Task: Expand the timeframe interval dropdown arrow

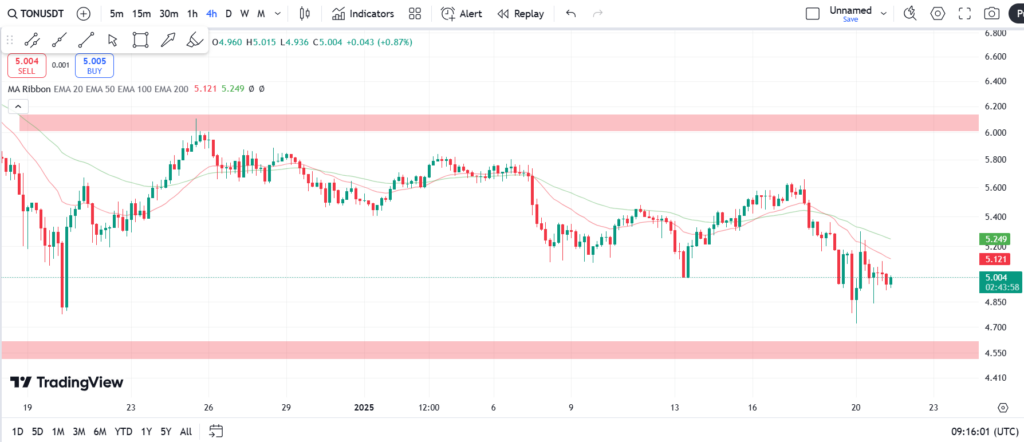Action: click(x=276, y=14)
